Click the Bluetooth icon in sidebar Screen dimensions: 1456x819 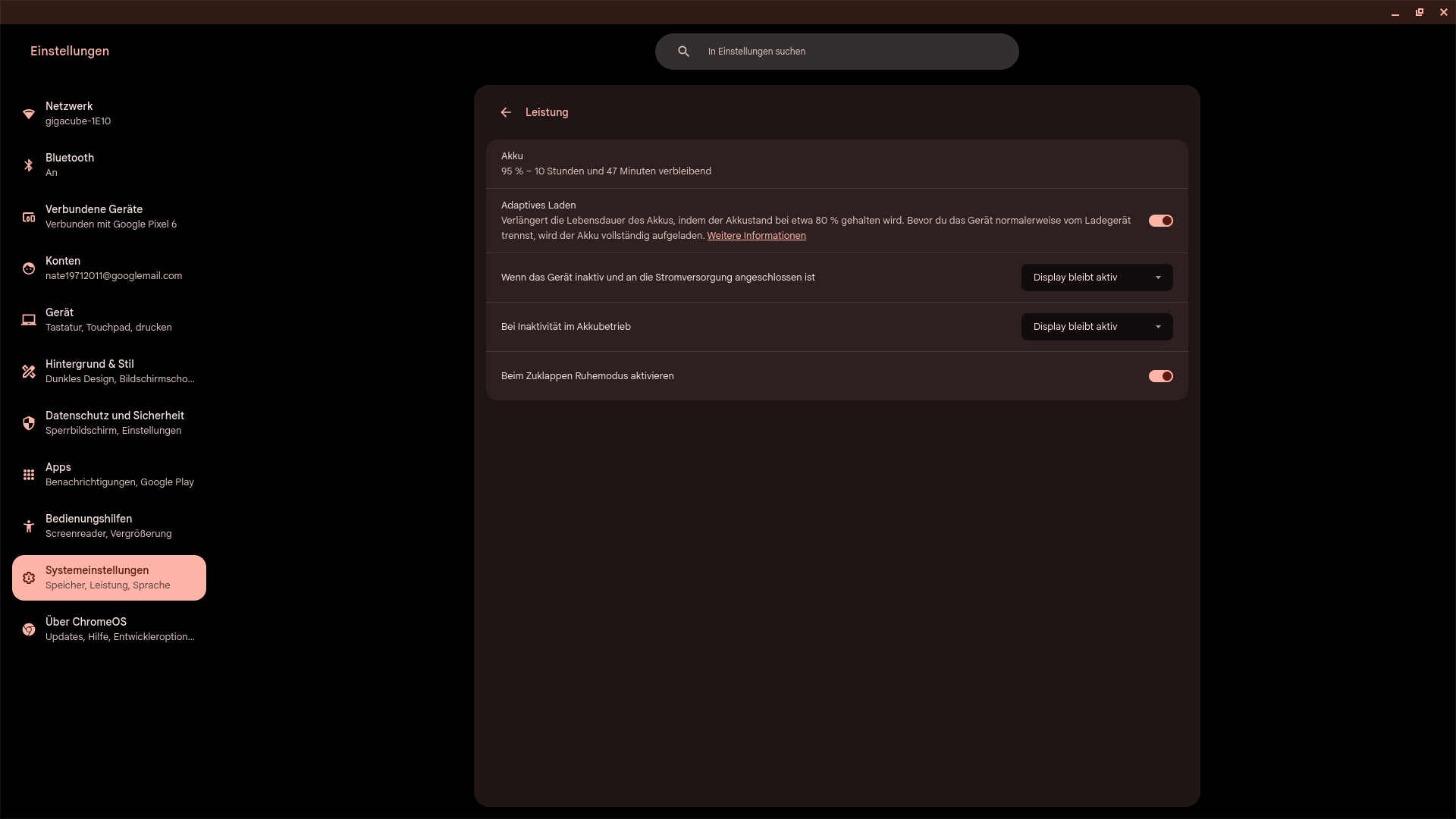[x=29, y=165]
